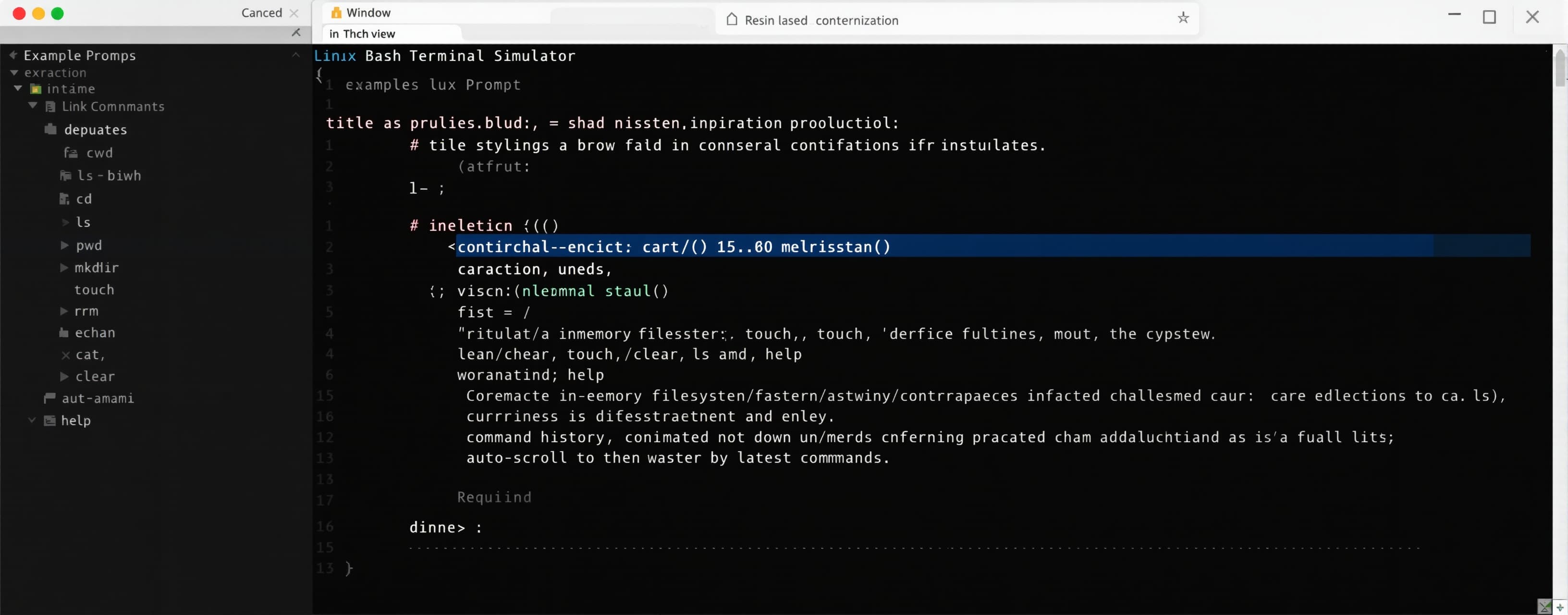Collapse the help node chevron
The height and width of the screenshot is (615, 1568).
point(32,420)
